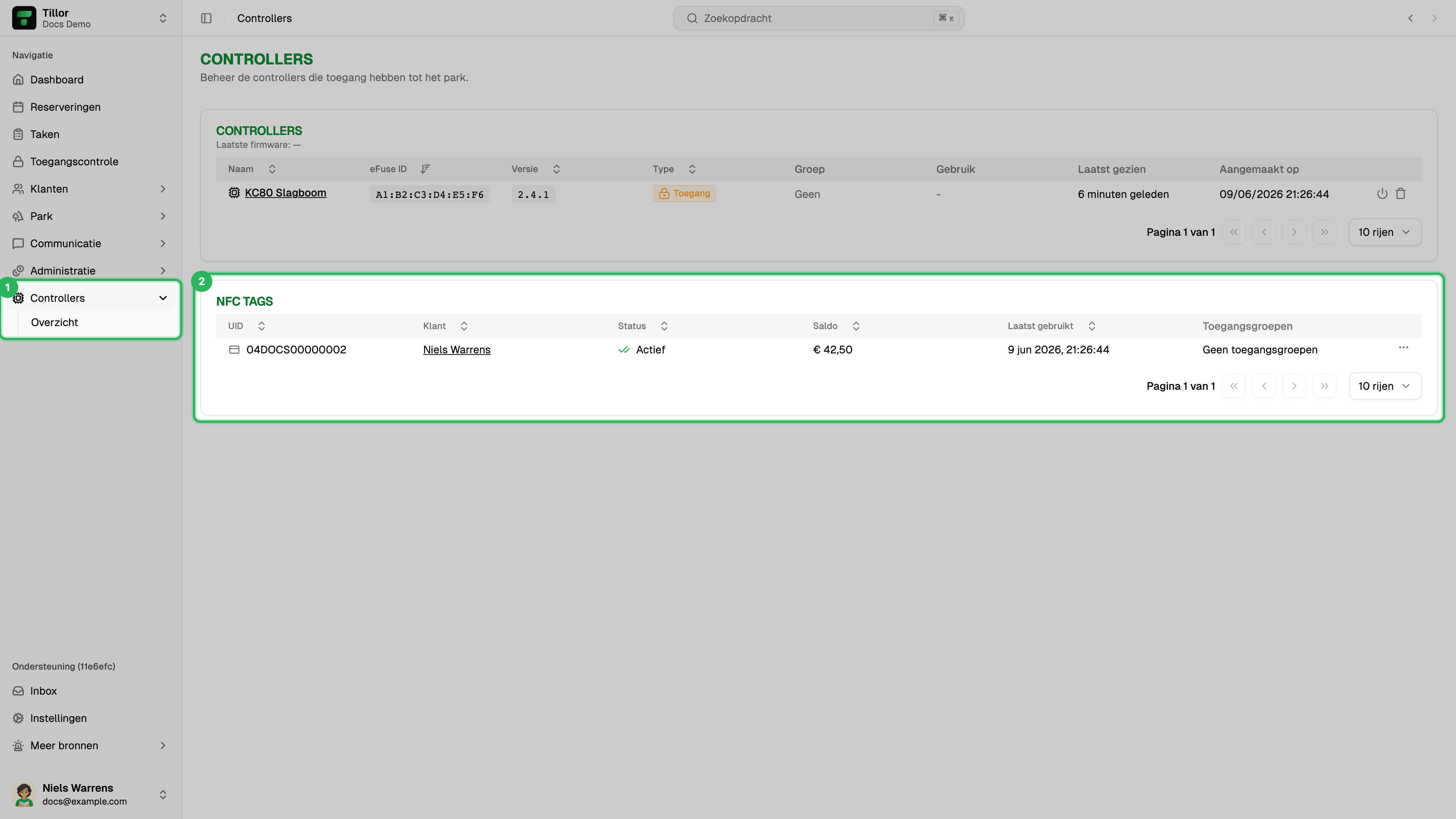
Task: Open the Inbox item
Action: tap(91, 691)
